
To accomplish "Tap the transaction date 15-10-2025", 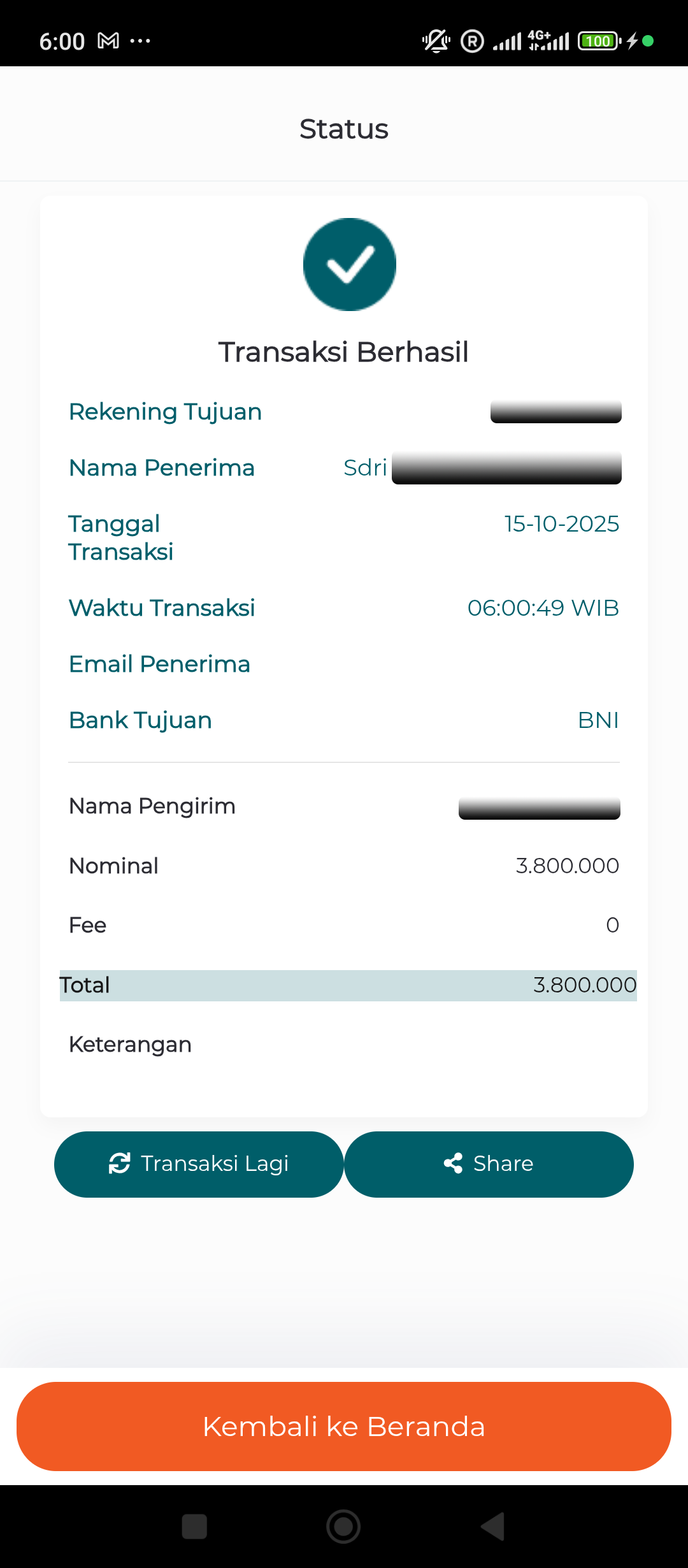I will coord(561,524).
